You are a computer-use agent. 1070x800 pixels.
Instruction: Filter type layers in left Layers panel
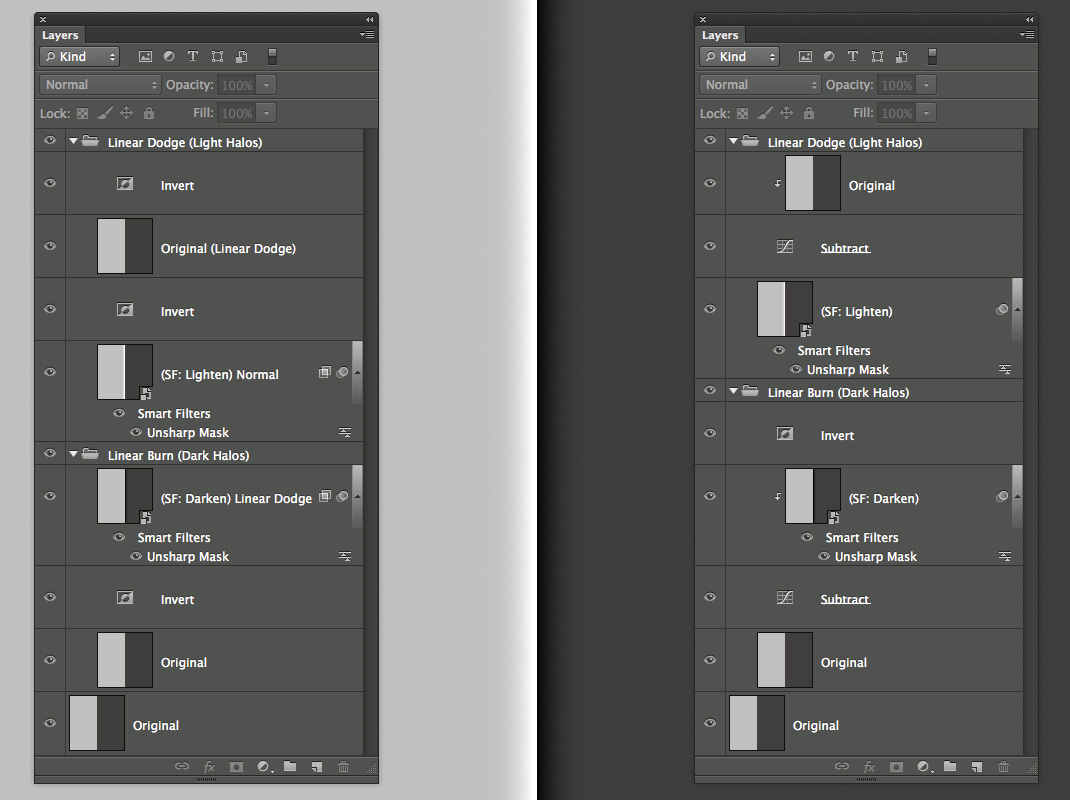pos(193,57)
